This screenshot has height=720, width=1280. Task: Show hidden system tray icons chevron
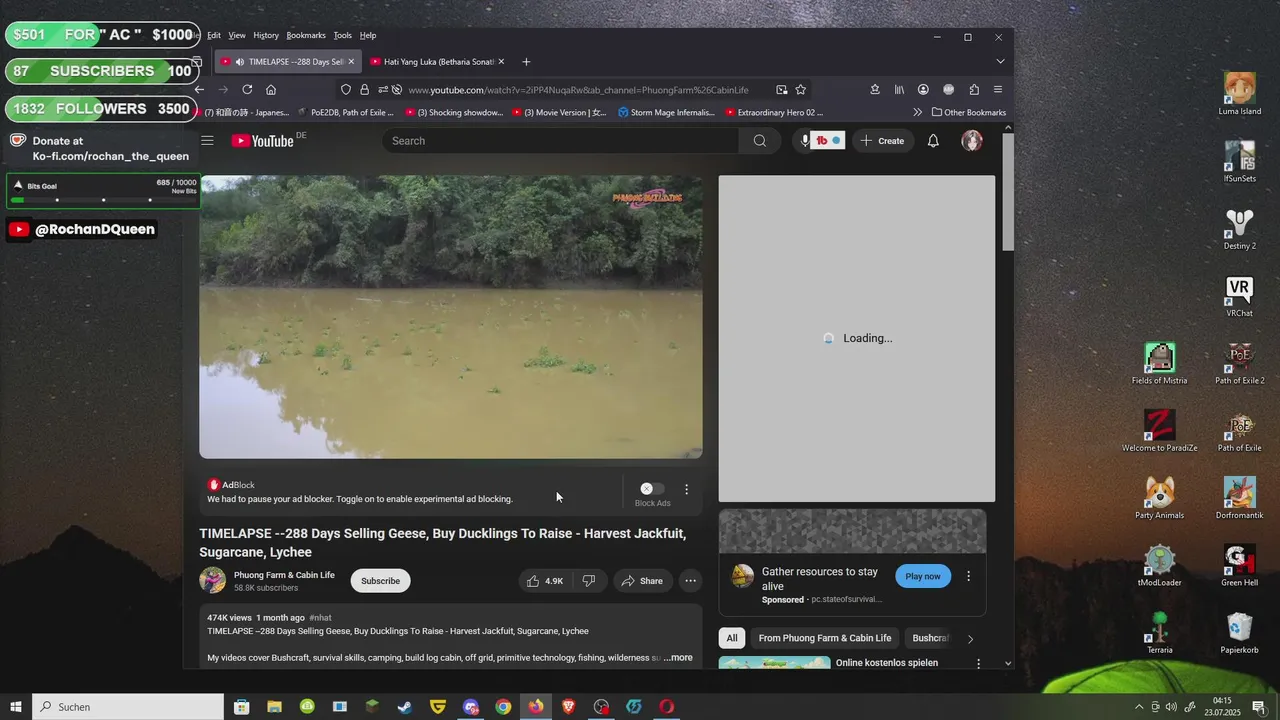pyautogui.click(x=1138, y=707)
